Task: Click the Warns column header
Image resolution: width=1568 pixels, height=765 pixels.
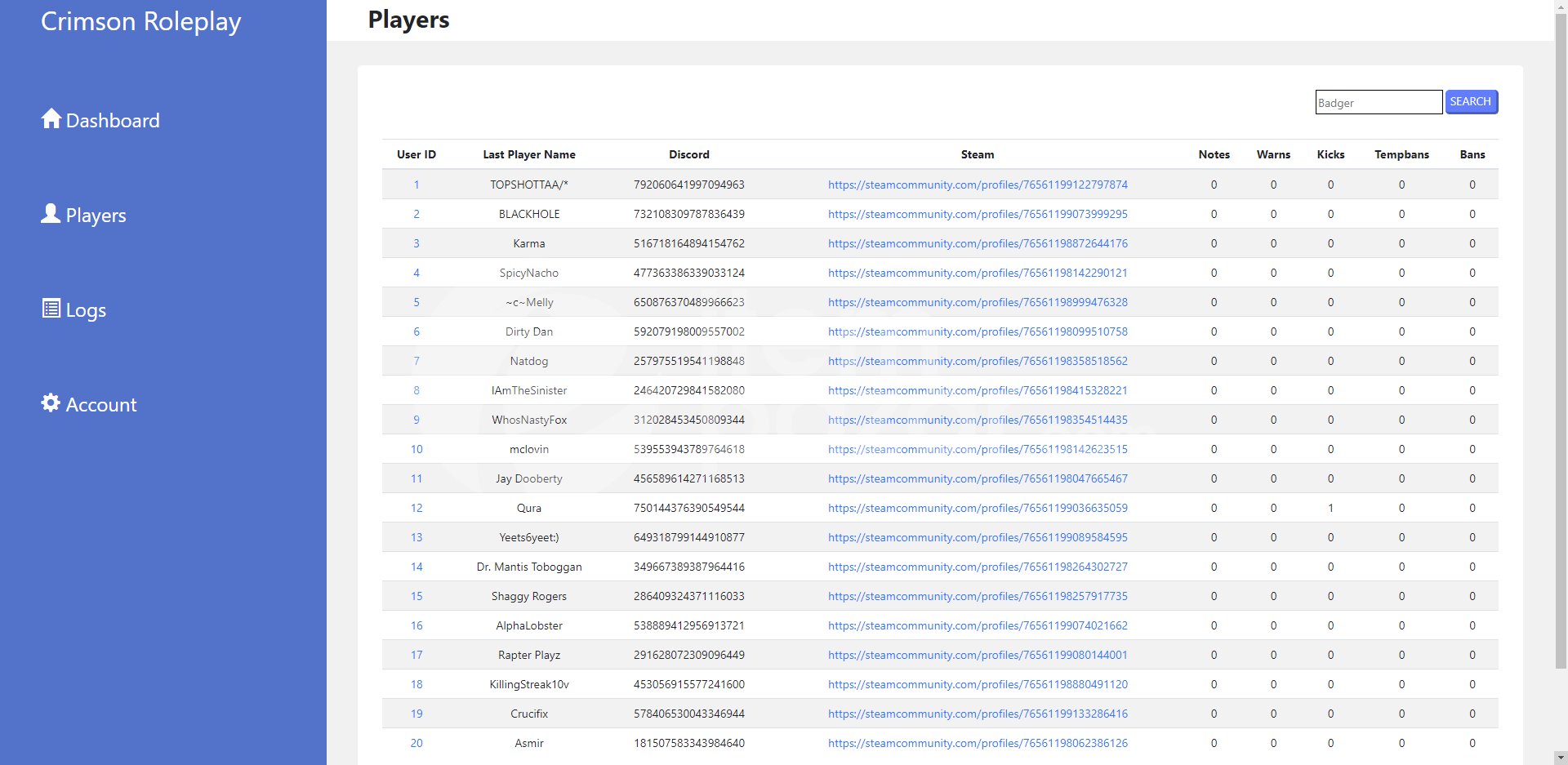Action: [1273, 154]
